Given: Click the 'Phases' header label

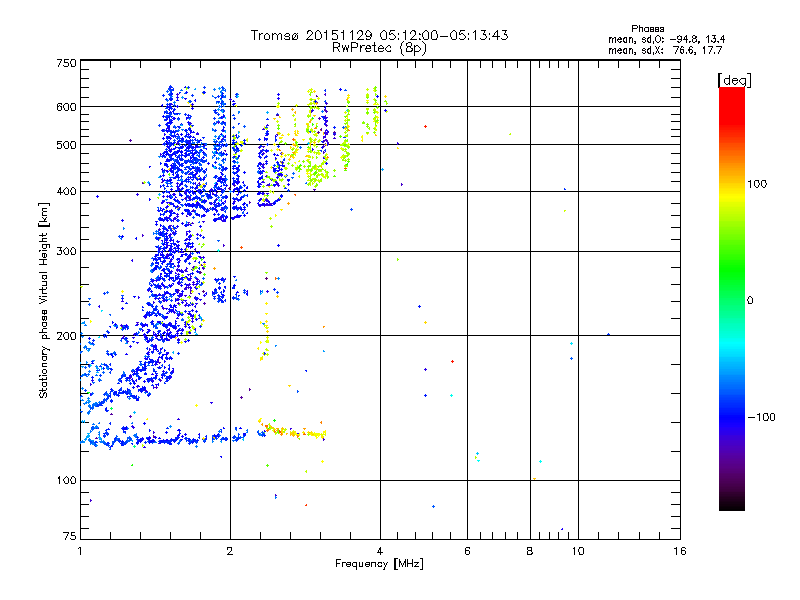Looking at the screenshot, I should click(647, 29).
